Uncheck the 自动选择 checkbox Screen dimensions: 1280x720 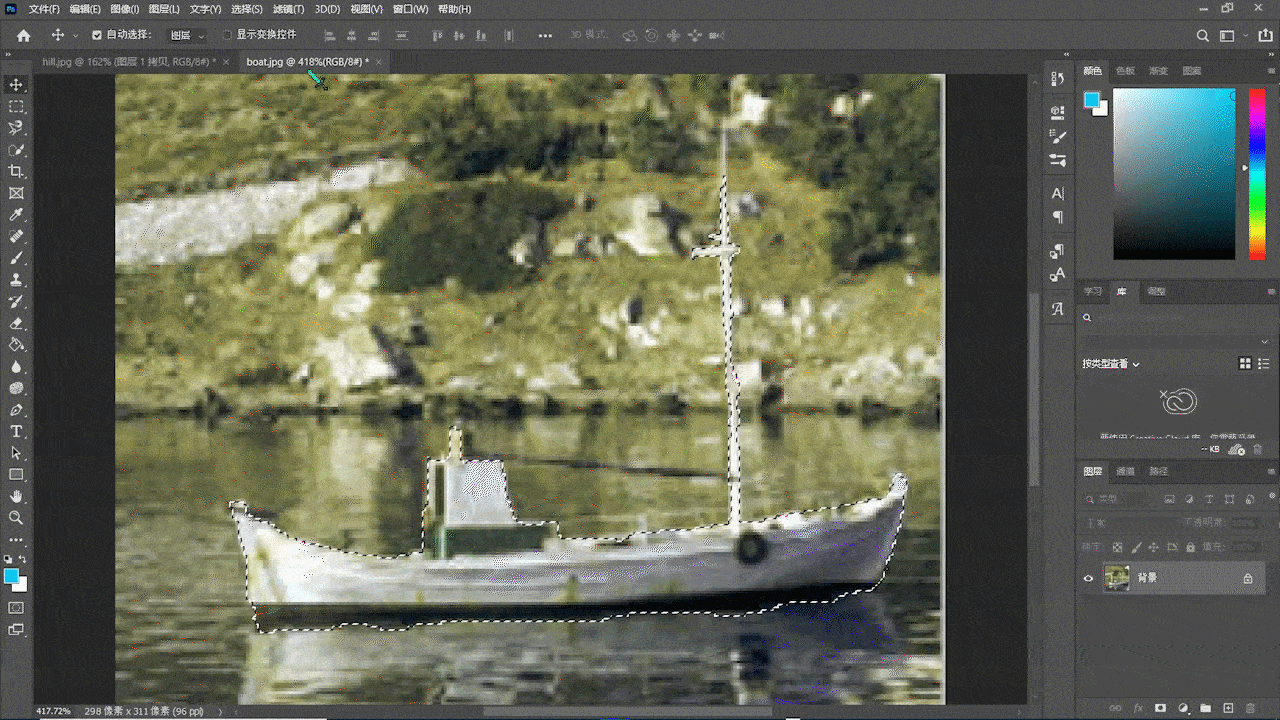click(x=97, y=35)
